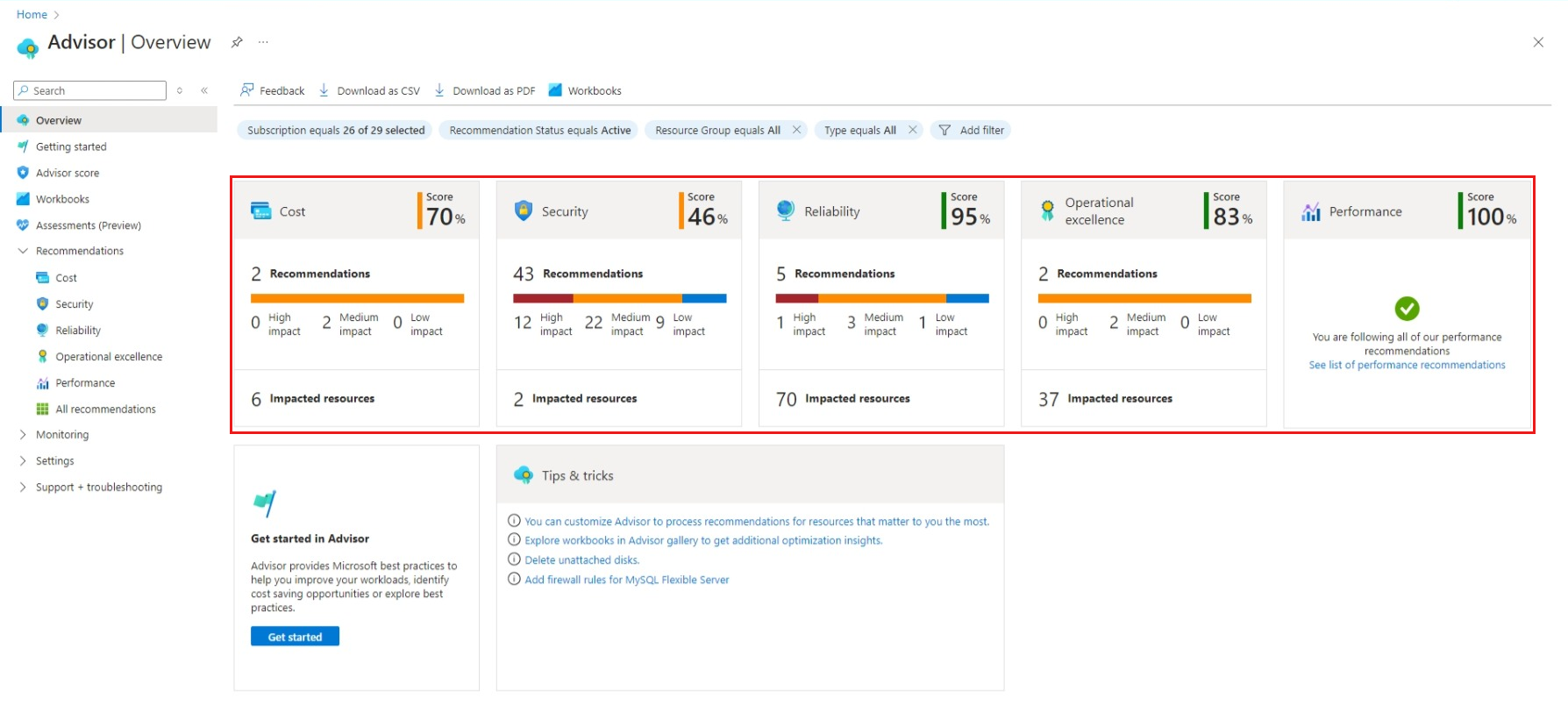
Task: Collapse the Recommendations tree section
Action: point(23,251)
